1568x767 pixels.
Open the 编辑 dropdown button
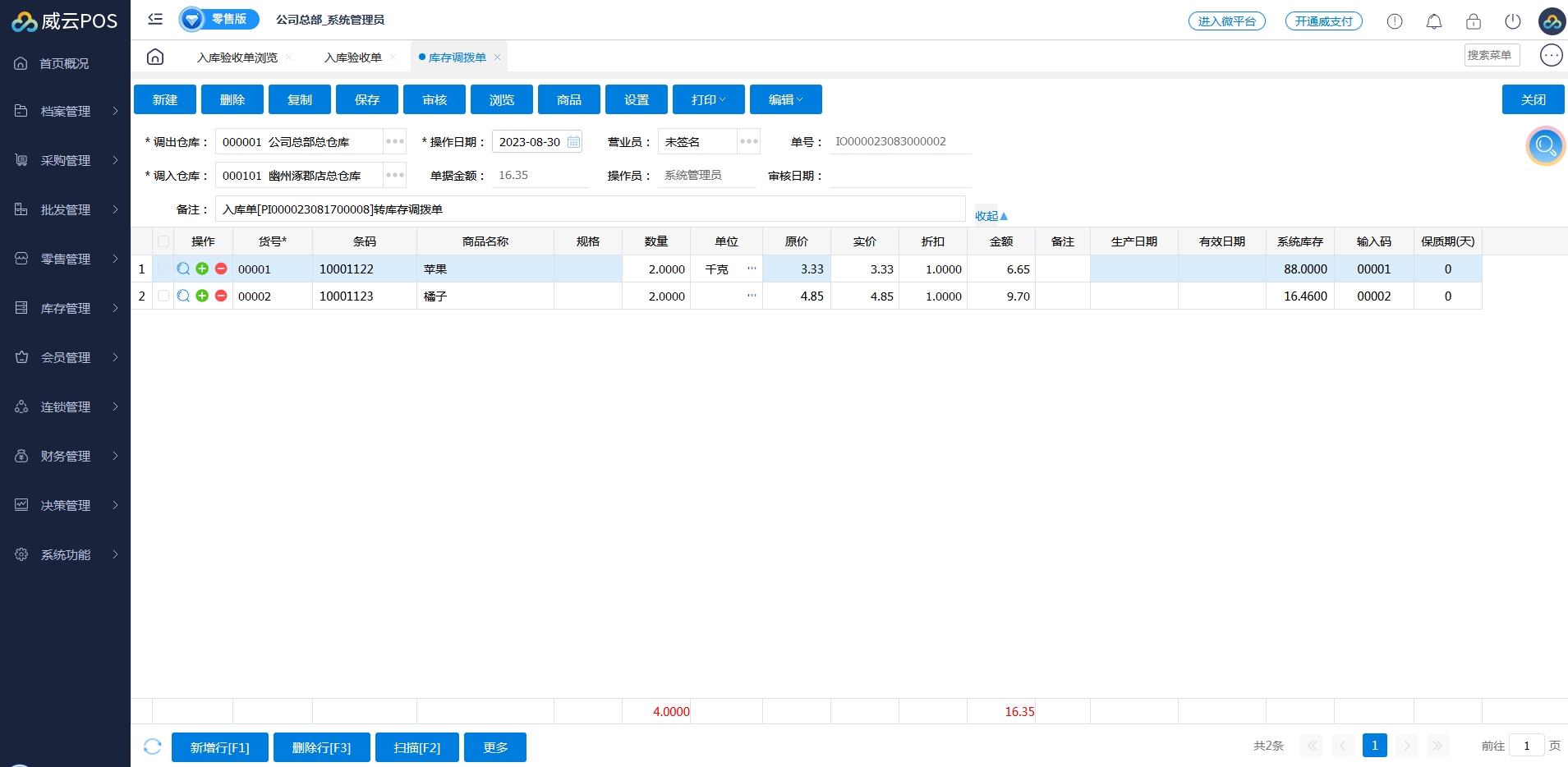[x=785, y=99]
